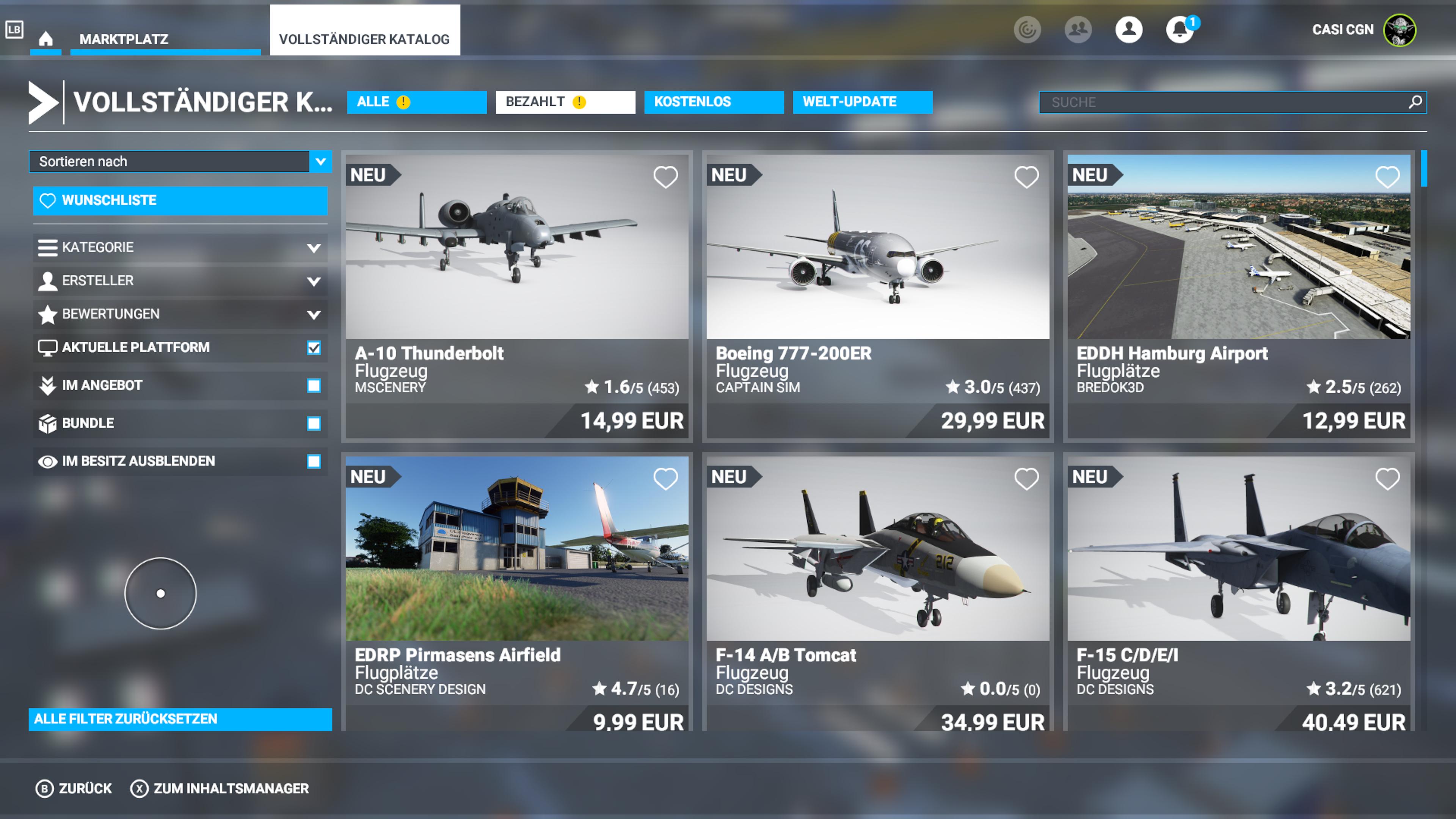Heart the F-15 C/D/E/I card
The width and height of the screenshot is (1456, 819).
pos(1387,479)
